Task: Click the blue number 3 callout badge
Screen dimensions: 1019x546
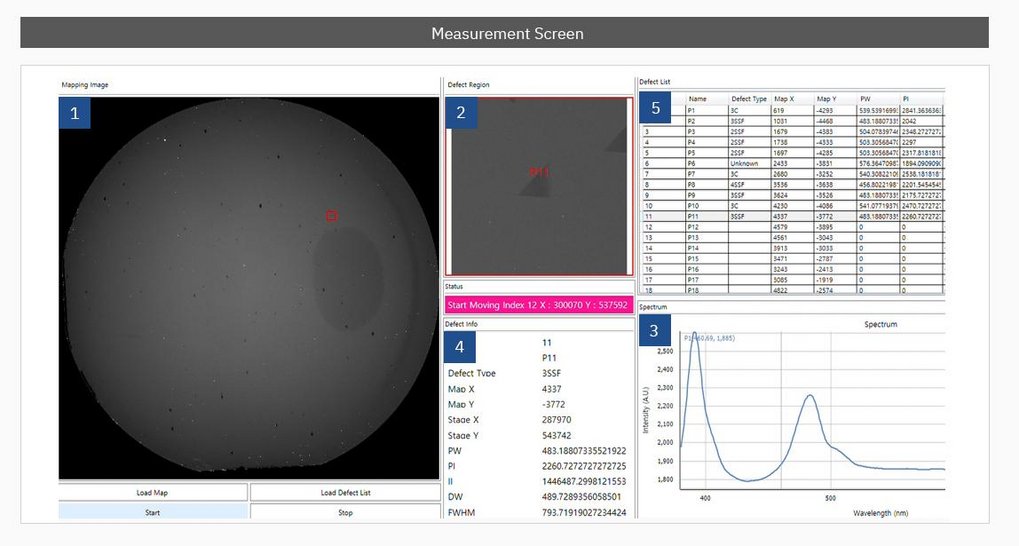Action: (x=654, y=331)
